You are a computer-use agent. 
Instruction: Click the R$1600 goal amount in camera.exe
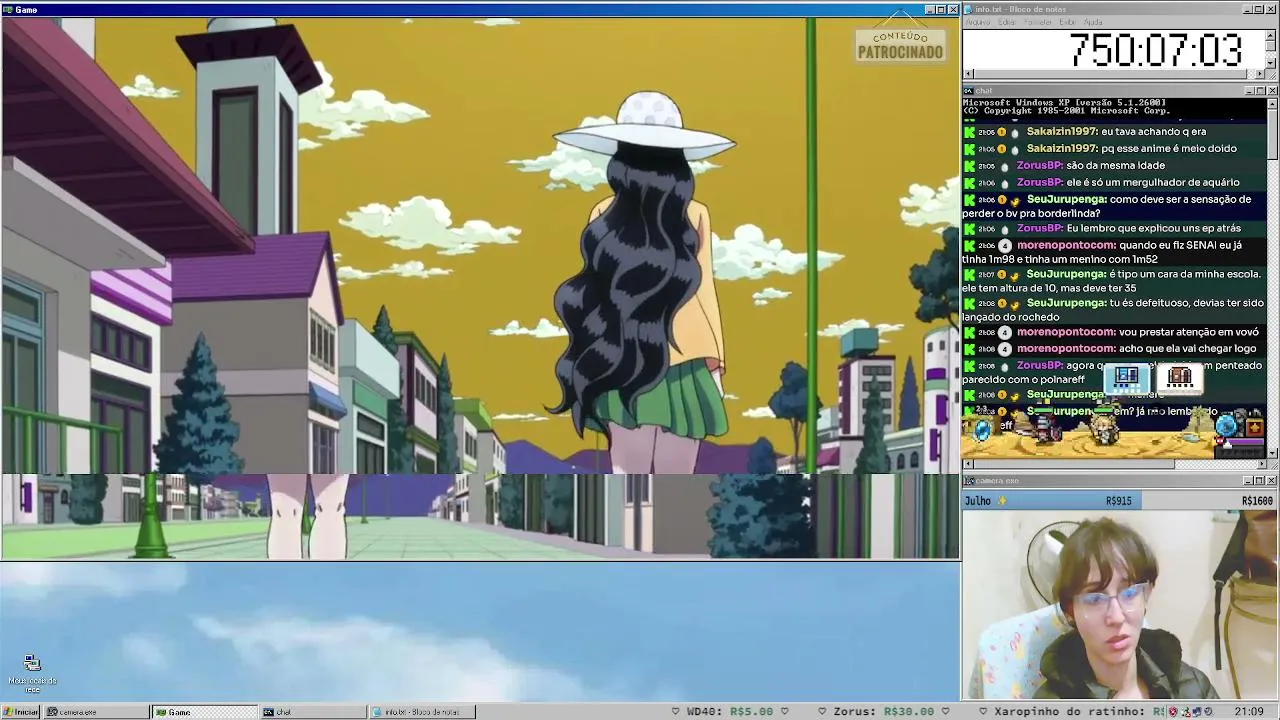click(1257, 501)
